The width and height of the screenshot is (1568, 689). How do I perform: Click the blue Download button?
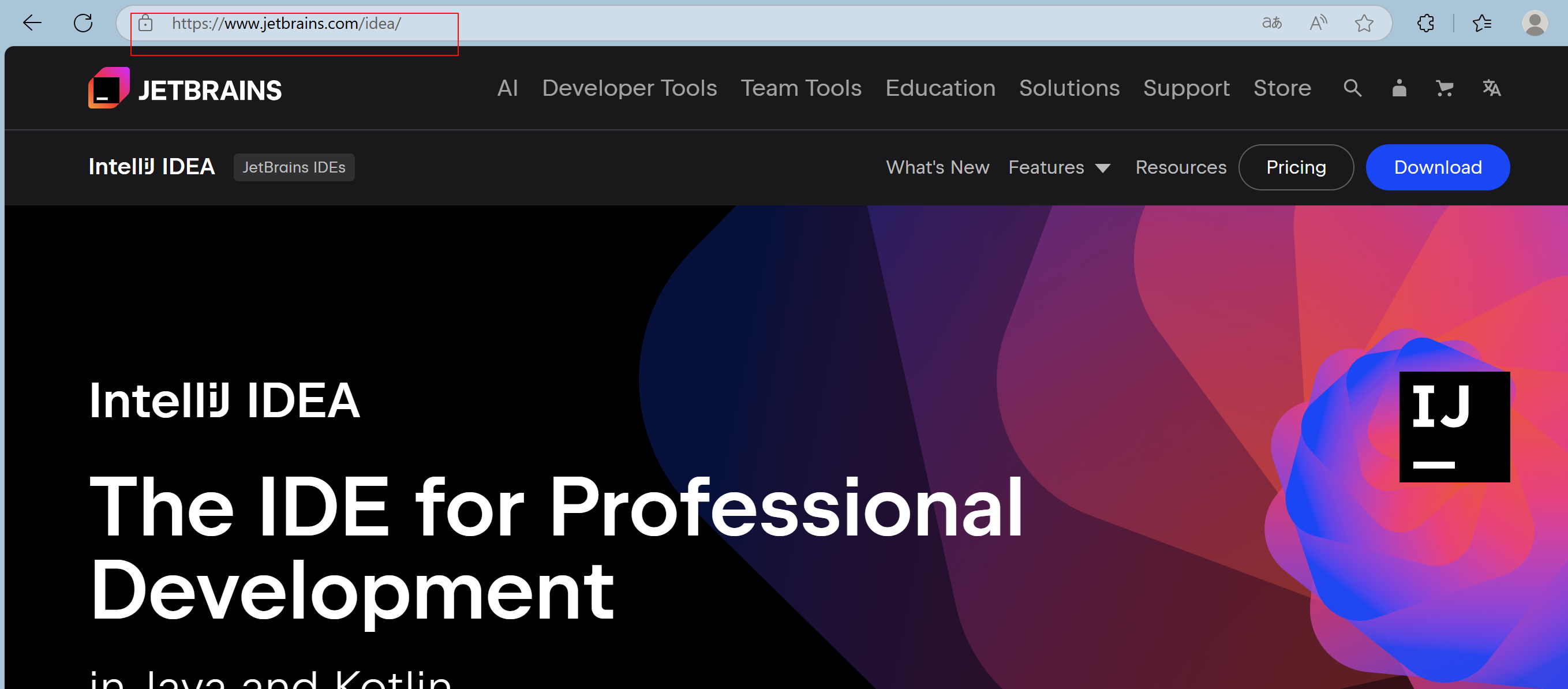[1437, 167]
